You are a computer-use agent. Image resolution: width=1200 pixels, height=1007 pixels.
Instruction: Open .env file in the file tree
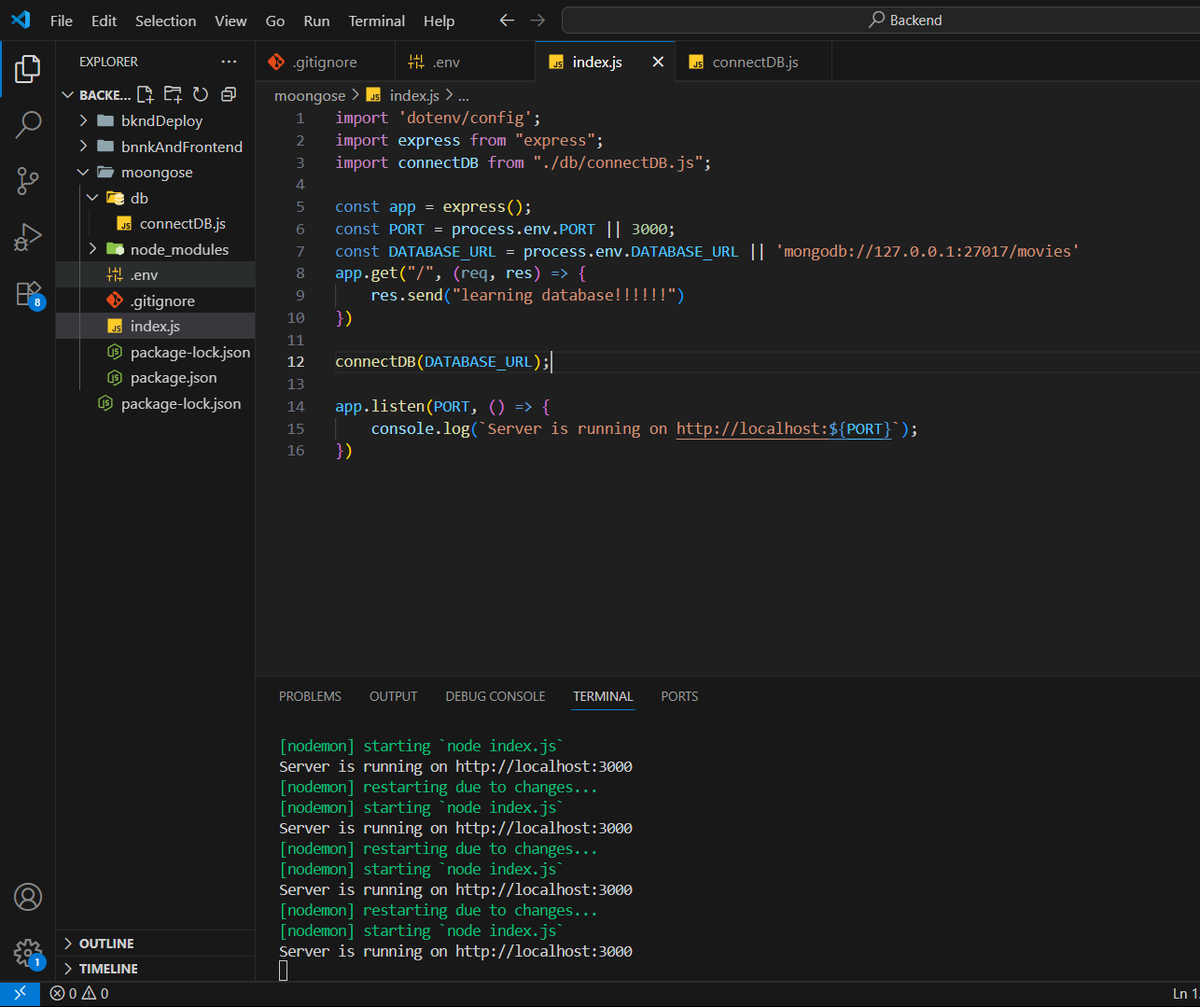point(155,275)
